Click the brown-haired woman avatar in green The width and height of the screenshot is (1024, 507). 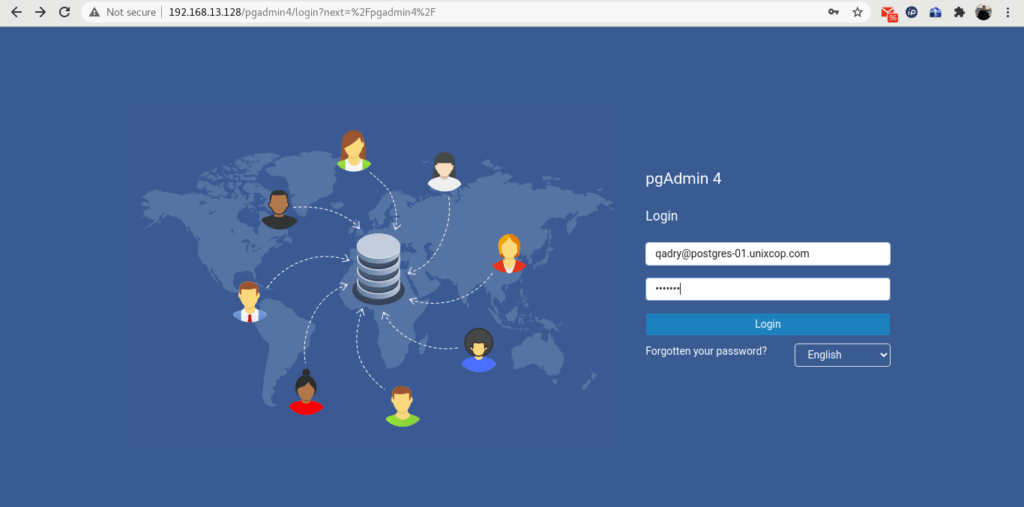pyautogui.click(x=353, y=151)
